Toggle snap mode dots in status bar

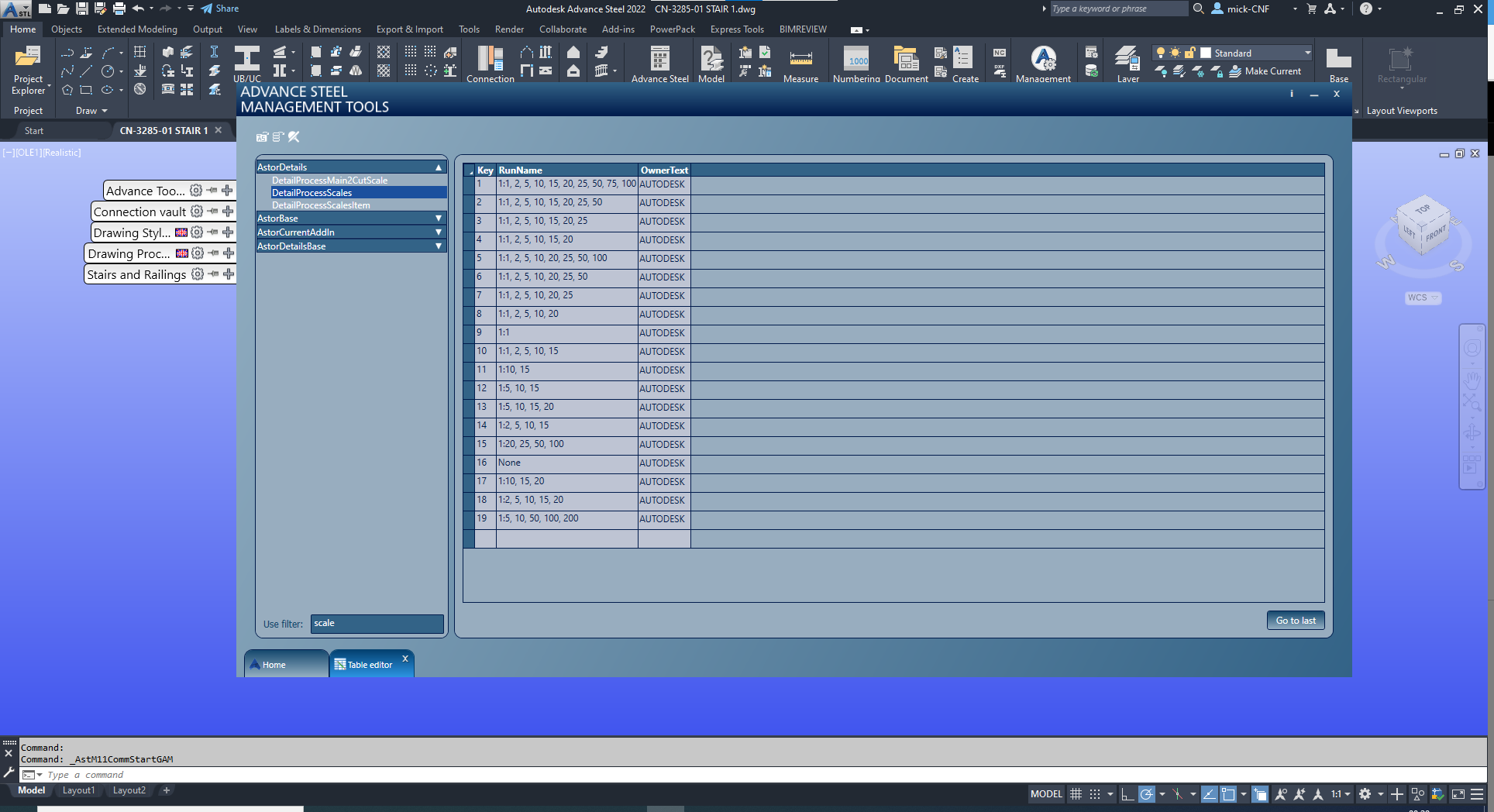1094,794
